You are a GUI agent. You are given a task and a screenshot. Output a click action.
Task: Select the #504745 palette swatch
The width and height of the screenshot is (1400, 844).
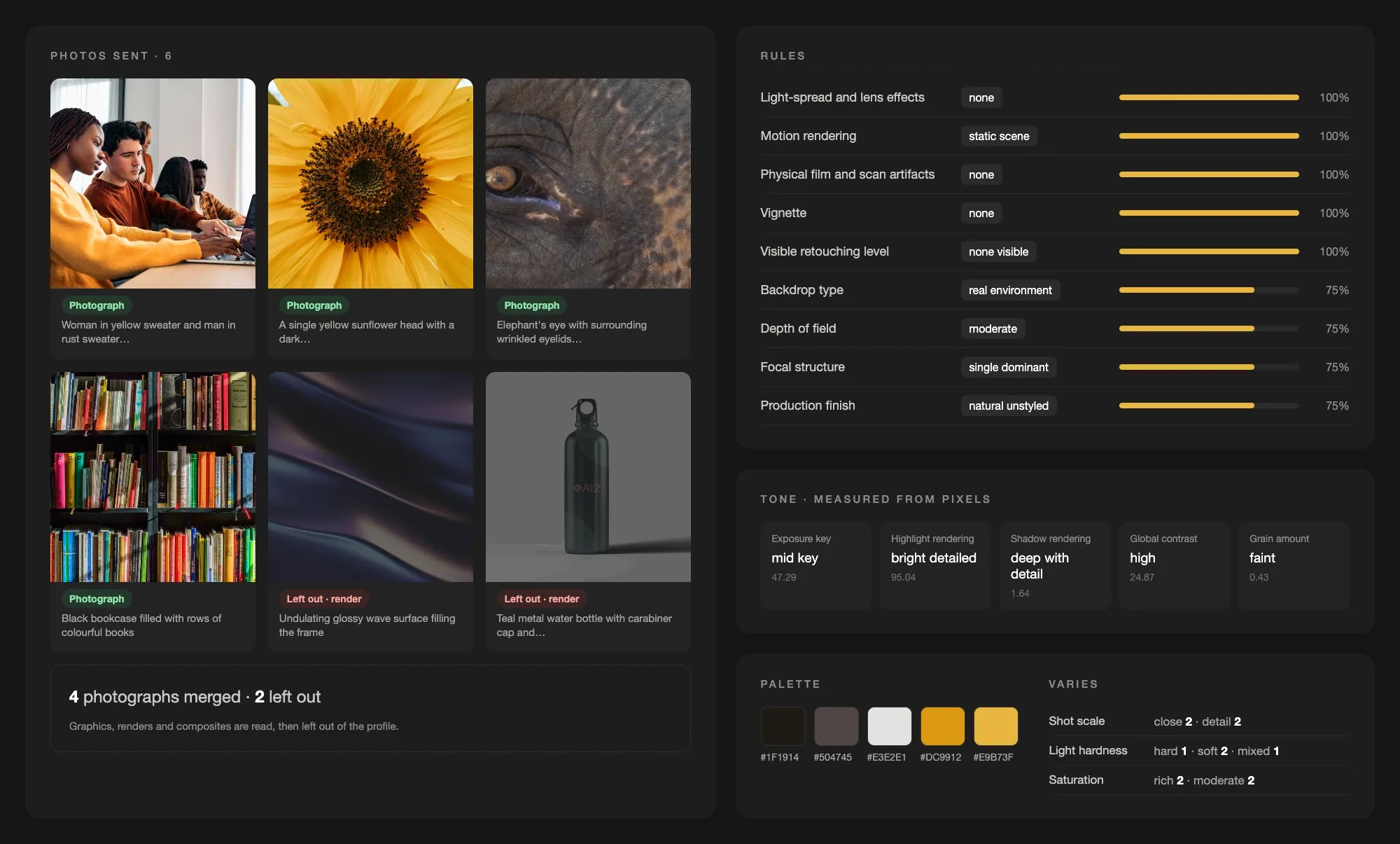tap(836, 726)
